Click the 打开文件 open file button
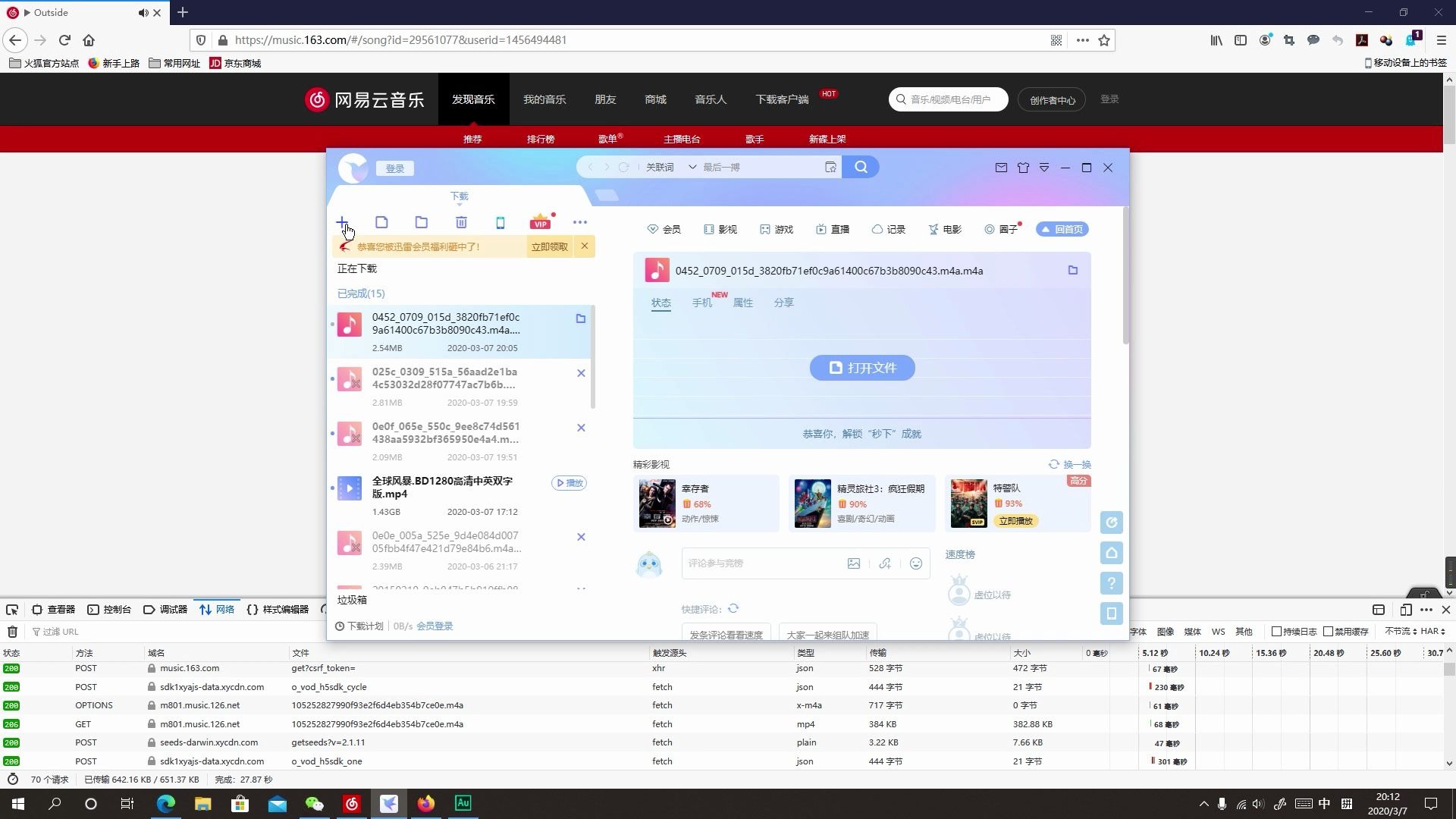The height and width of the screenshot is (819, 1456). tap(862, 368)
